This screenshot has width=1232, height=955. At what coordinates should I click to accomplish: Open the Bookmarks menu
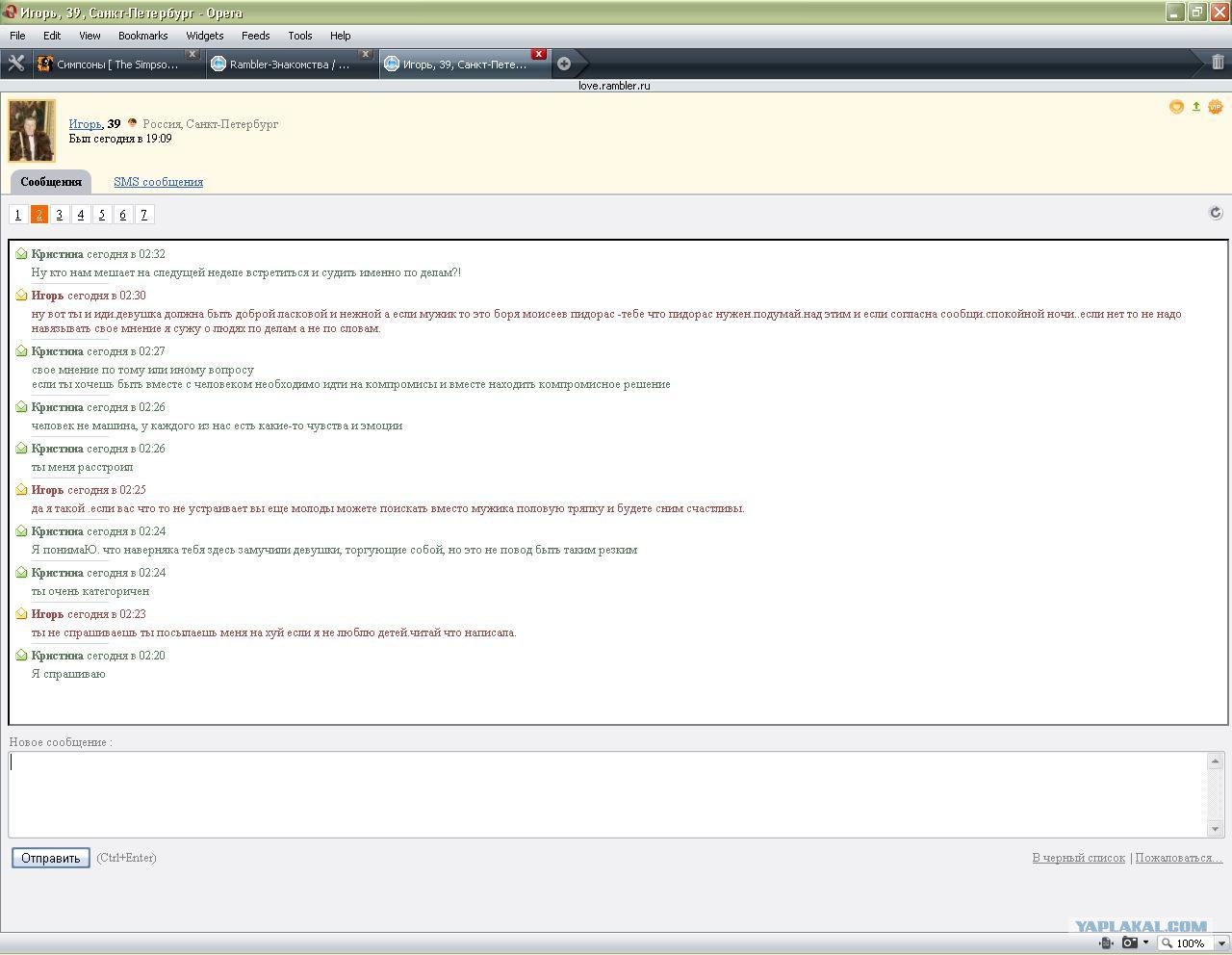point(143,36)
